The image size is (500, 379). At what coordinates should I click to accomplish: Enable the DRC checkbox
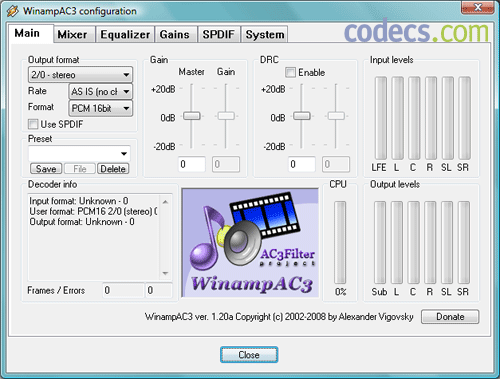click(x=290, y=72)
